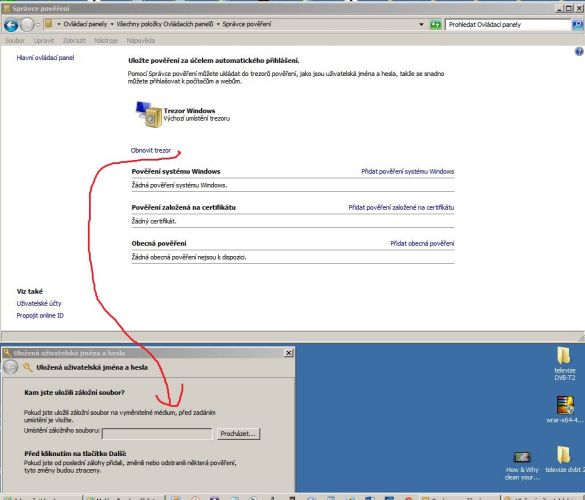Click the Správce pověření title bar icon

[x=6, y=8]
